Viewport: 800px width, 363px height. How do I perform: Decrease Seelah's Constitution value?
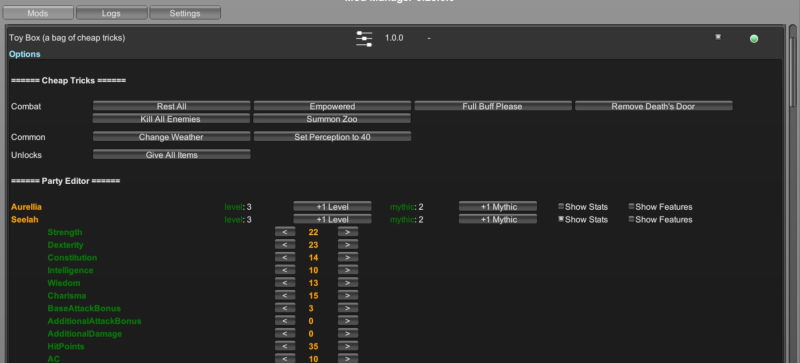(x=285, y=257)
